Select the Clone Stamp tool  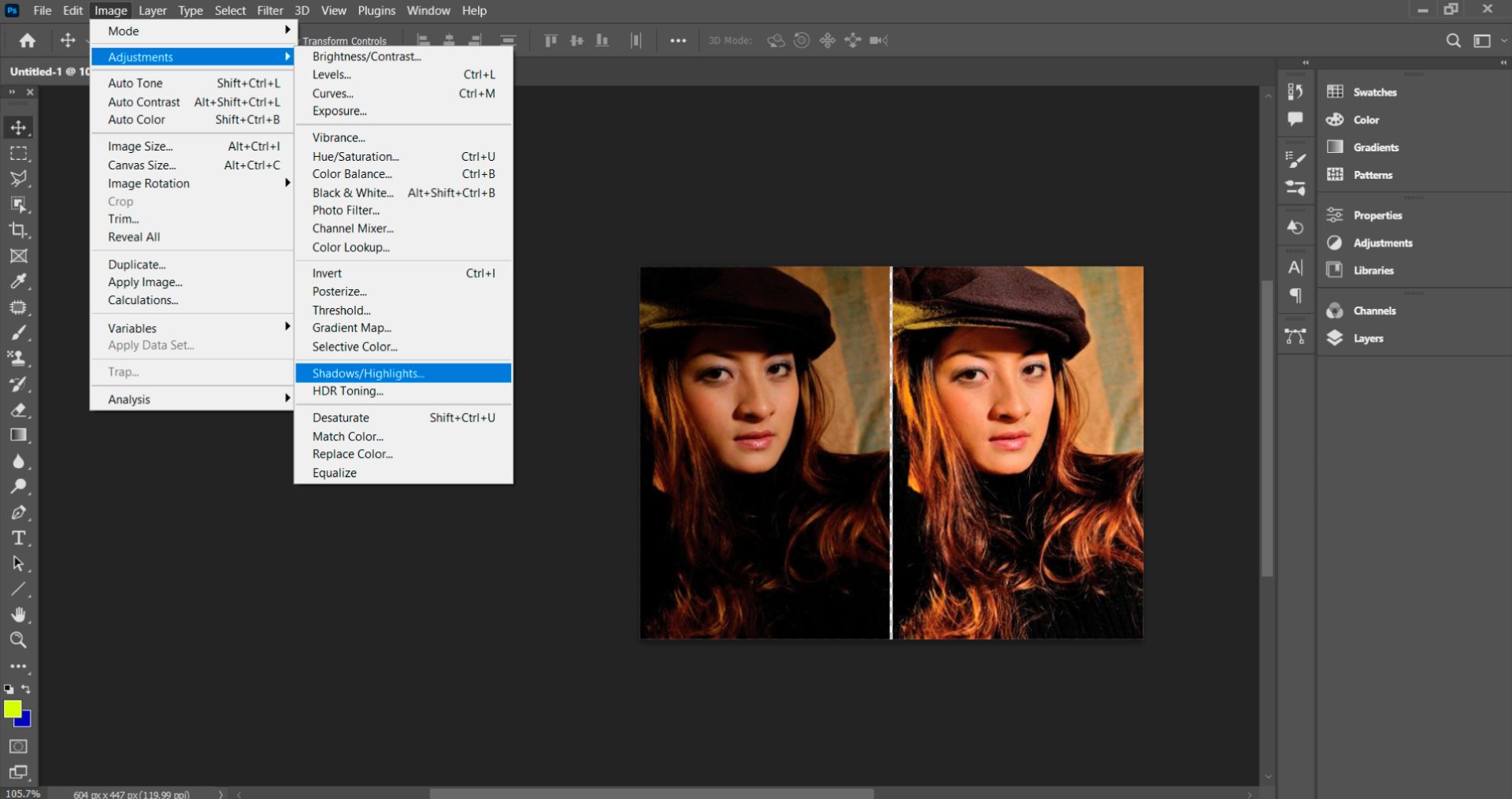19,358
